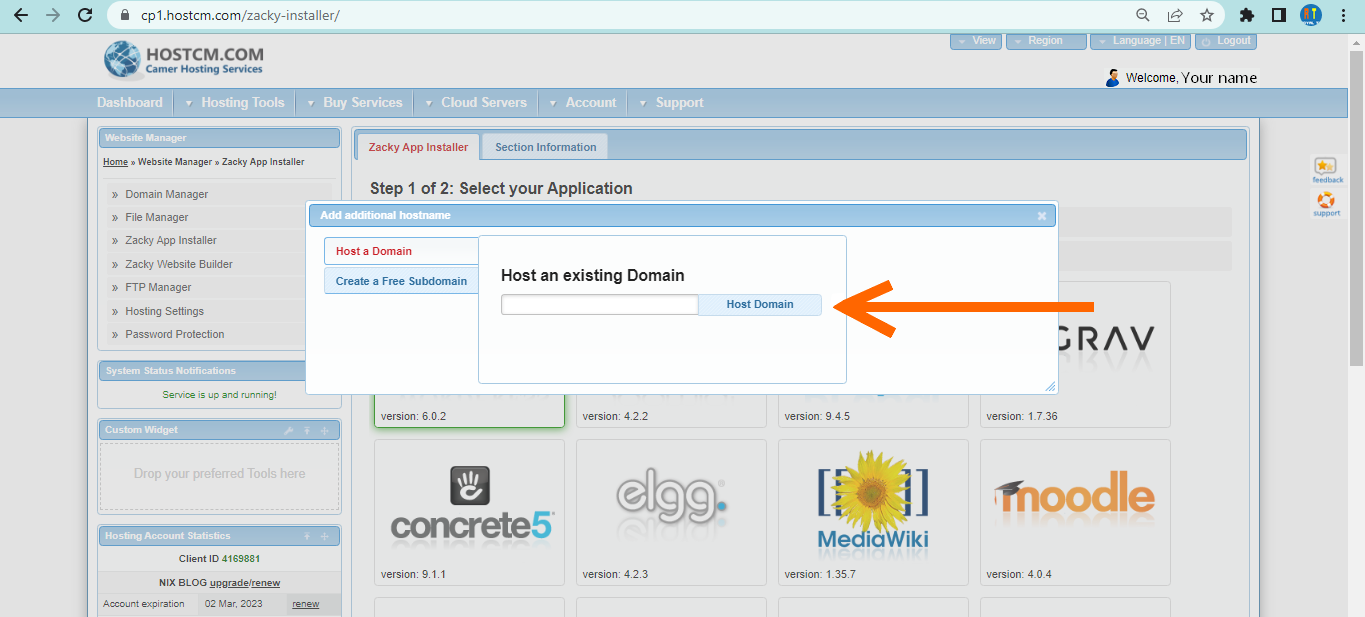Open File Manager in sidebar
Image resolution: width=1365 pixels, height=617 pixels.
pyautogui.click(x=157, y=217)
